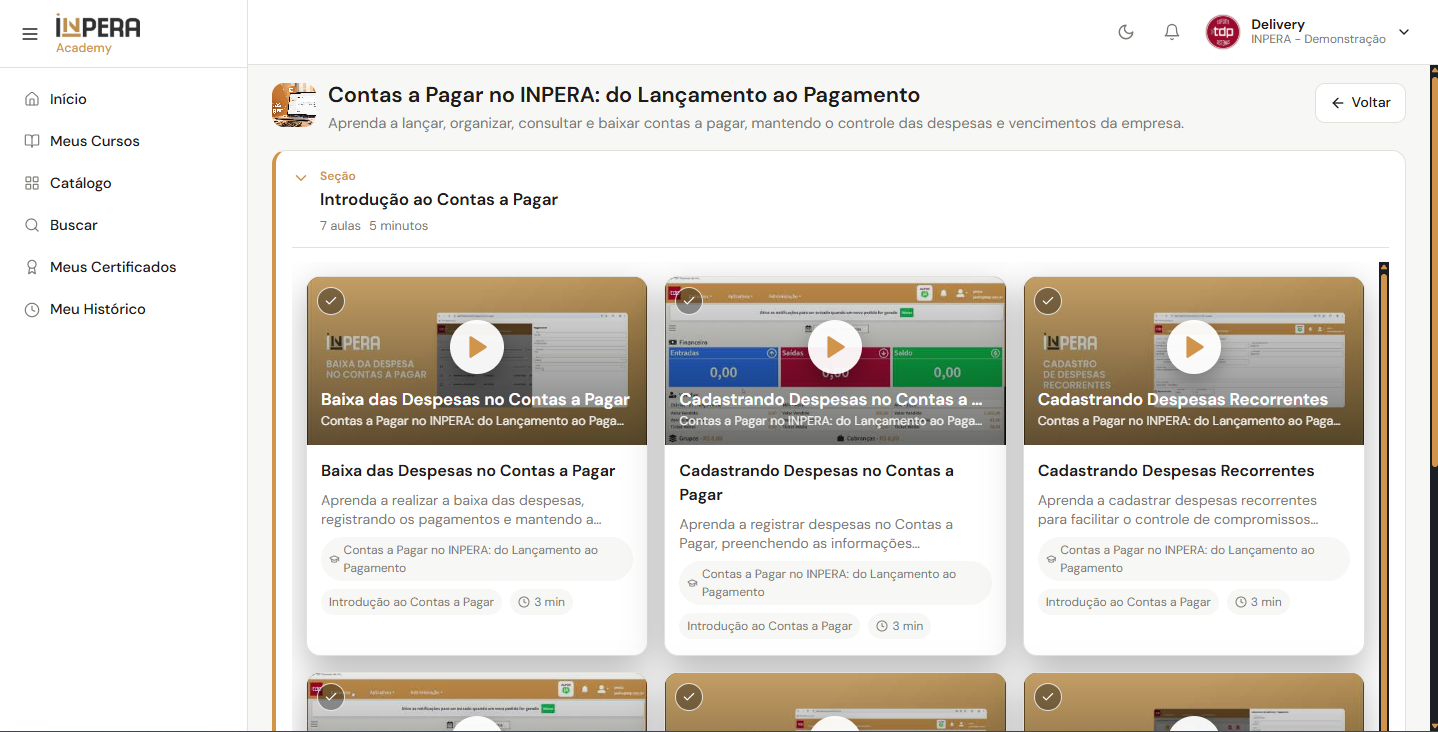The width and height of the screenshot is (1438, 732).
Task: Collapse the Introdução ao Contas a Pagar section
Action: click(x=301, y=178)
